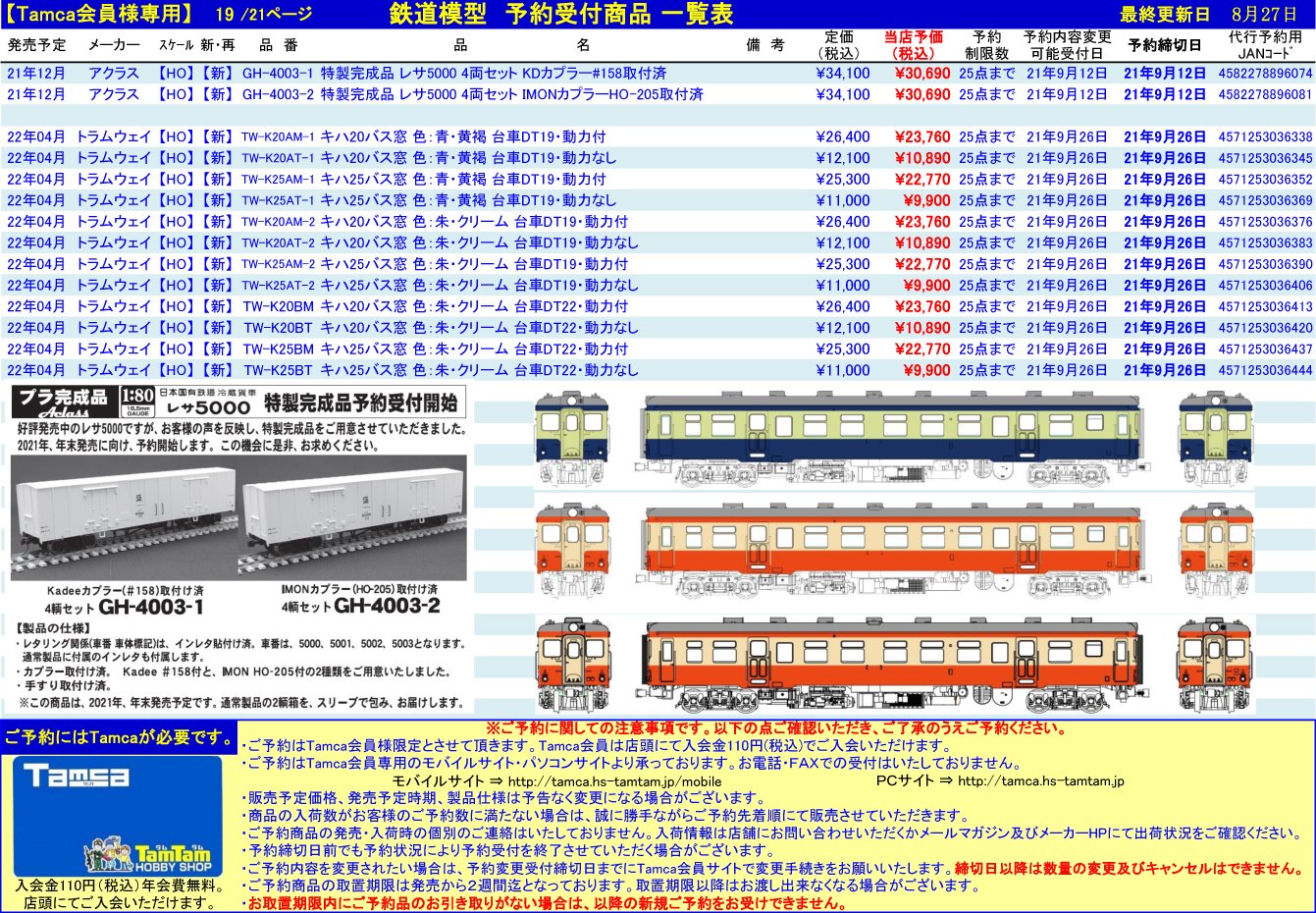Click product number TW-K25AT-1
Viewport: 1316px width, 913px height.
(278, 200)
